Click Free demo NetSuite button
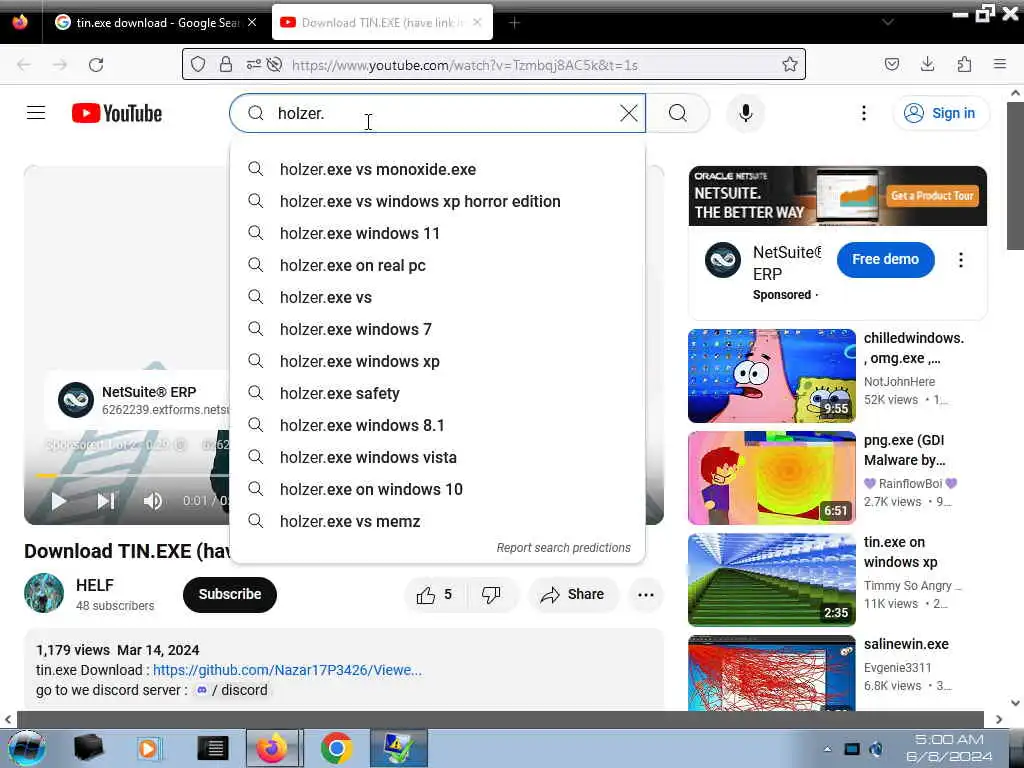Viewport: 1024px width, 768px height. tap(885, 259)
